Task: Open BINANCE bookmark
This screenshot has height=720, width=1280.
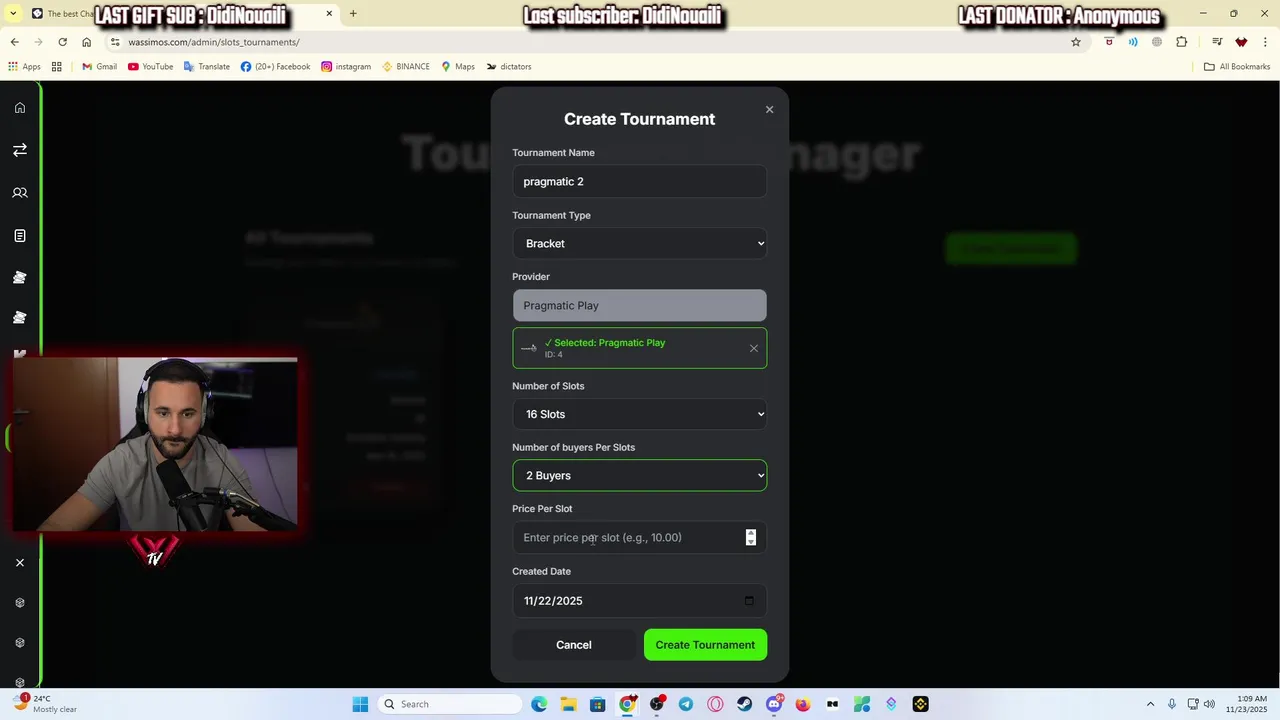Action: 406,67
